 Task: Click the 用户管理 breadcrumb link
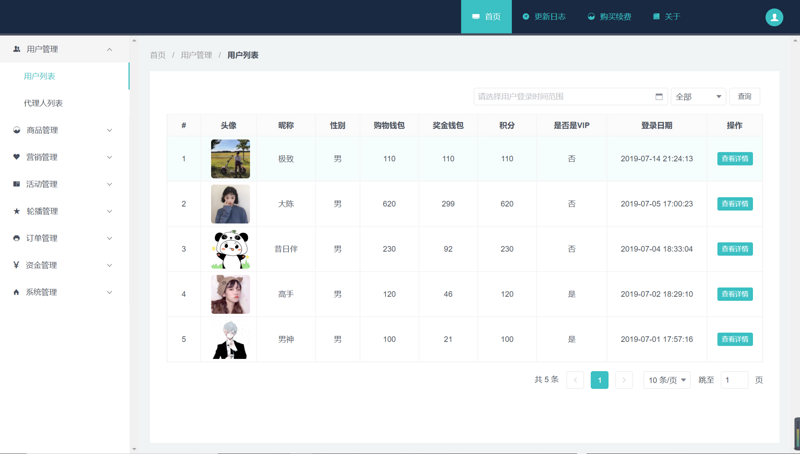coord(196,55)
